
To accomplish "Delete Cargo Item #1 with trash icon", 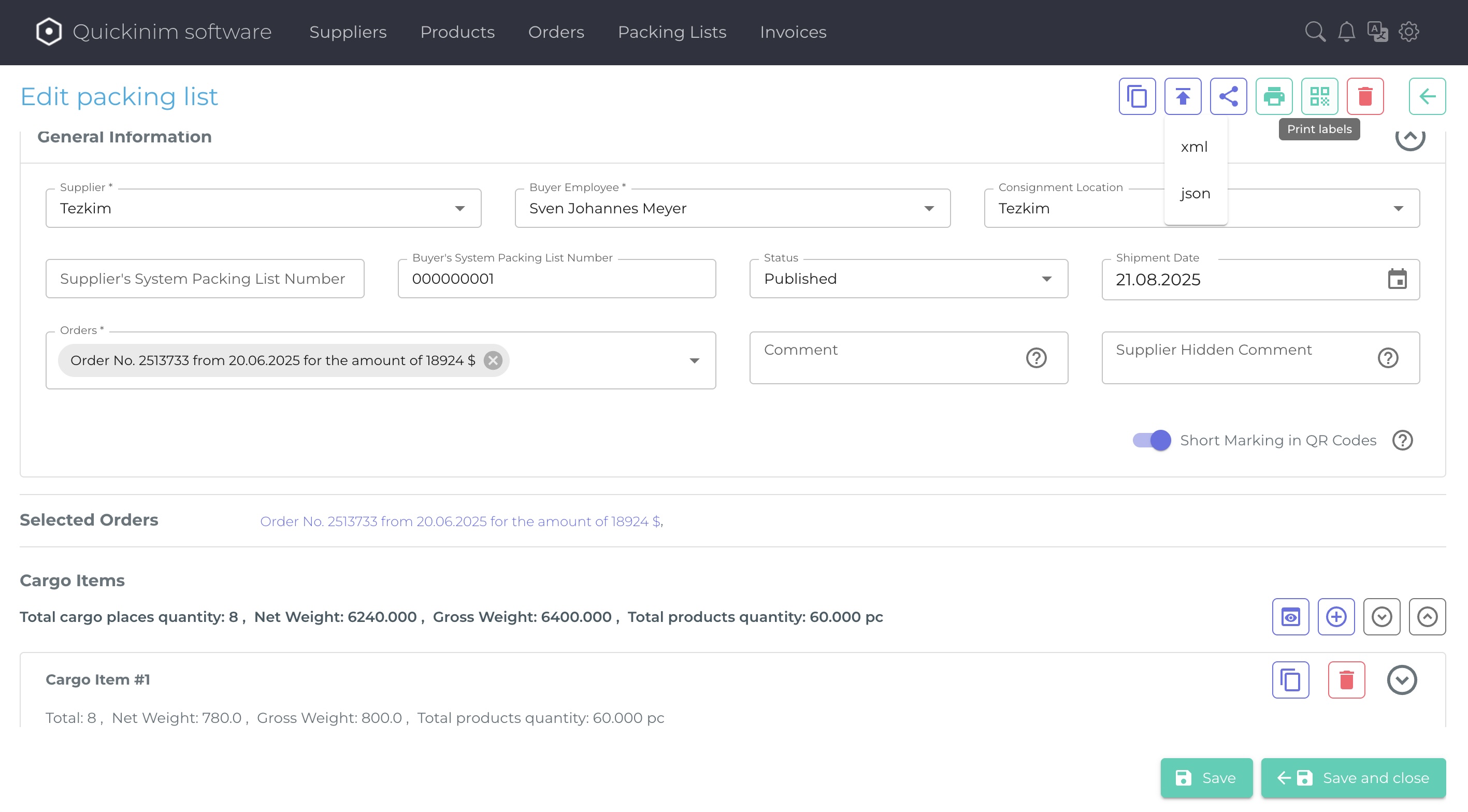I will pos(1346,680).
